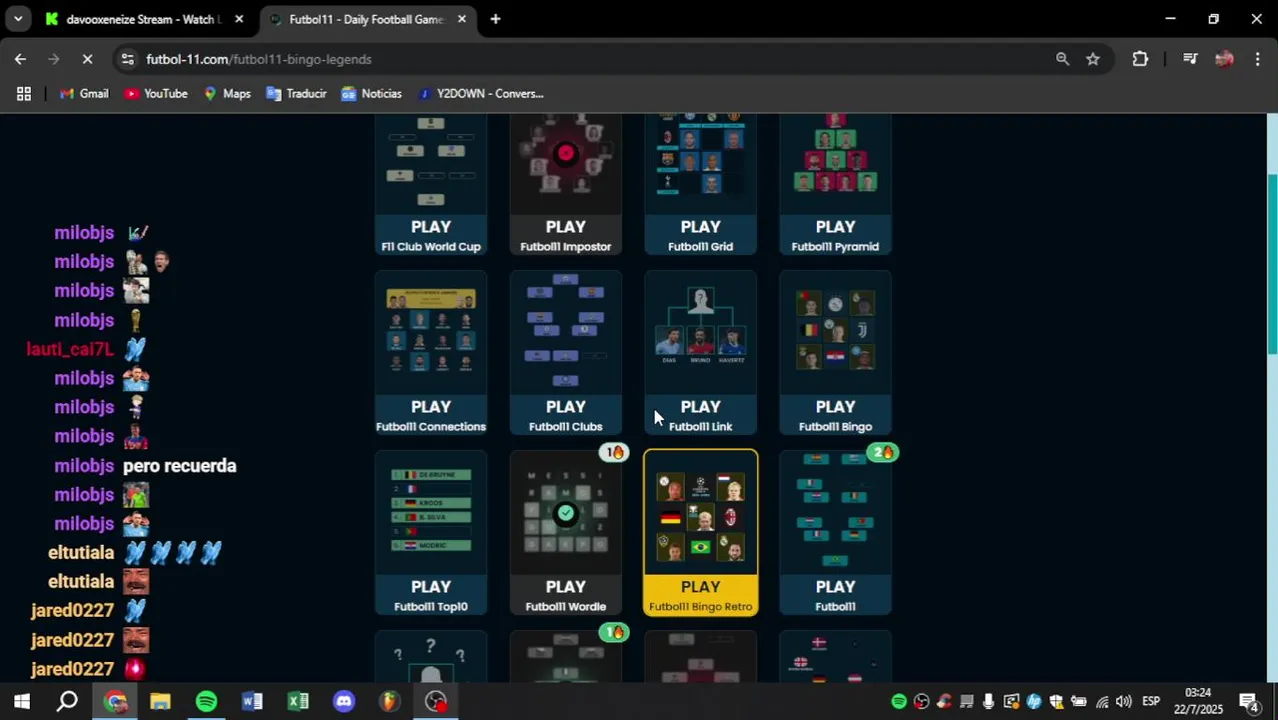Open Discord from taskbar

pyautogui.click(x=344, y=701)
